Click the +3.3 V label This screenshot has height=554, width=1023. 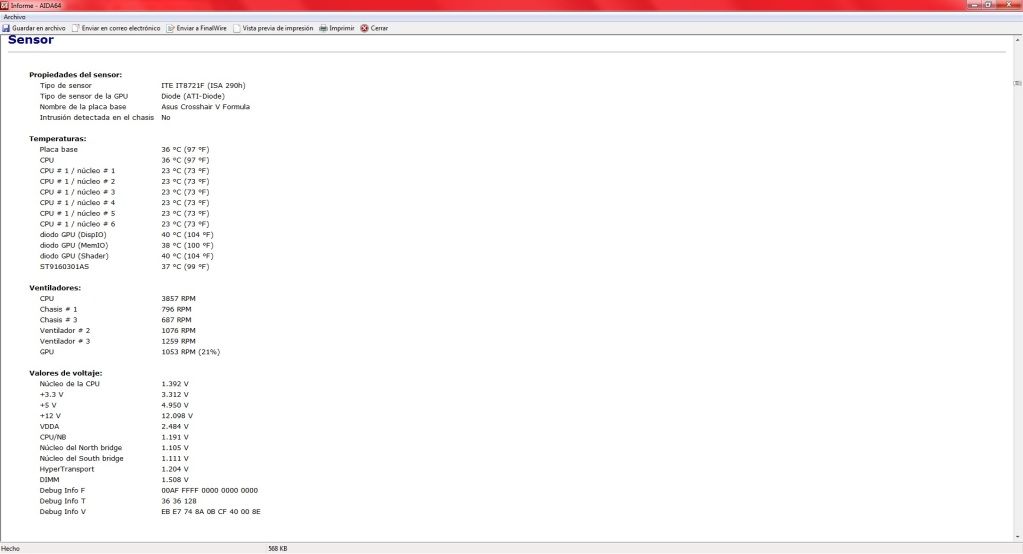pos(52,395)
